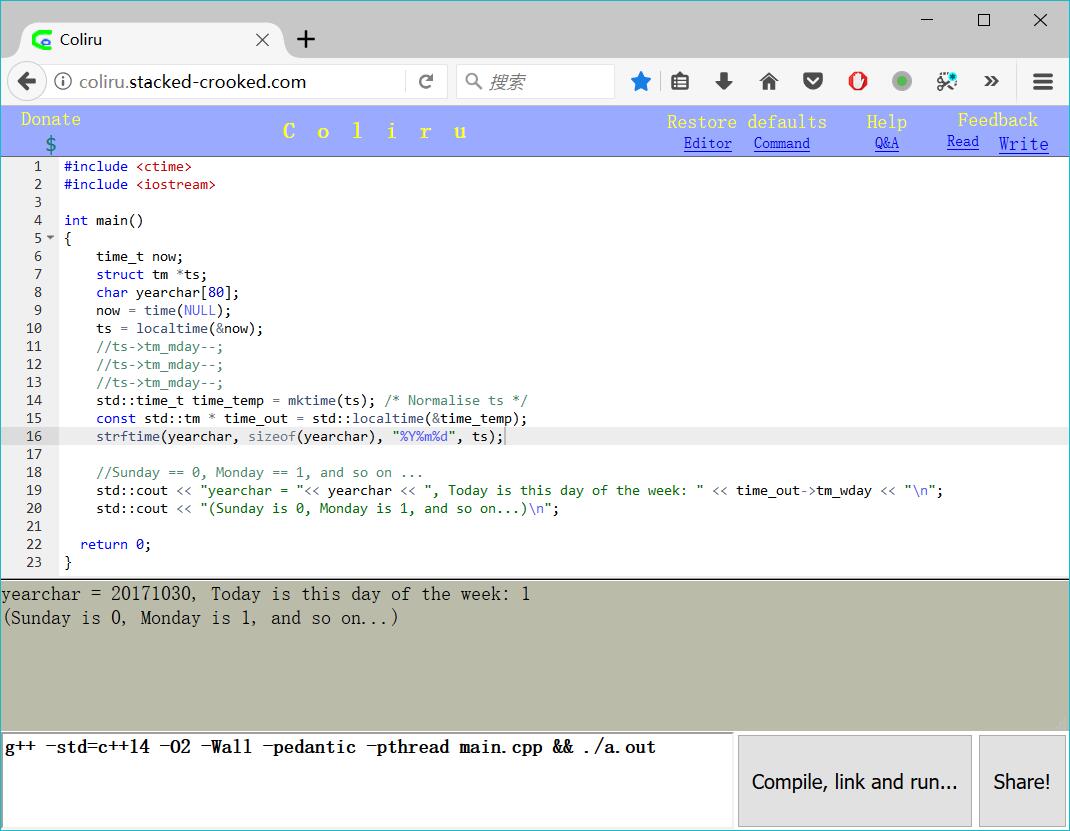The width and height of the screenshot is (1070, 831).
Task: Open the red Adblock hand icon
Action: coord(858,82)
